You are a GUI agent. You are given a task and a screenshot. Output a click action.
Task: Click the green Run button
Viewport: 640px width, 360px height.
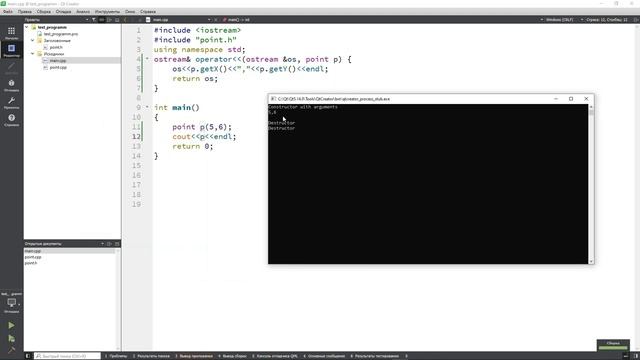click(11, 325)
